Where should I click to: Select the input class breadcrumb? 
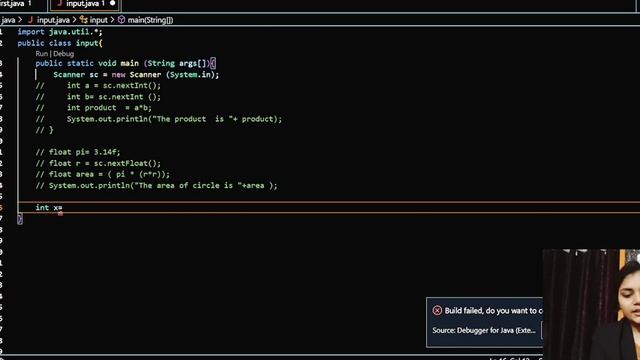point(98,20)
